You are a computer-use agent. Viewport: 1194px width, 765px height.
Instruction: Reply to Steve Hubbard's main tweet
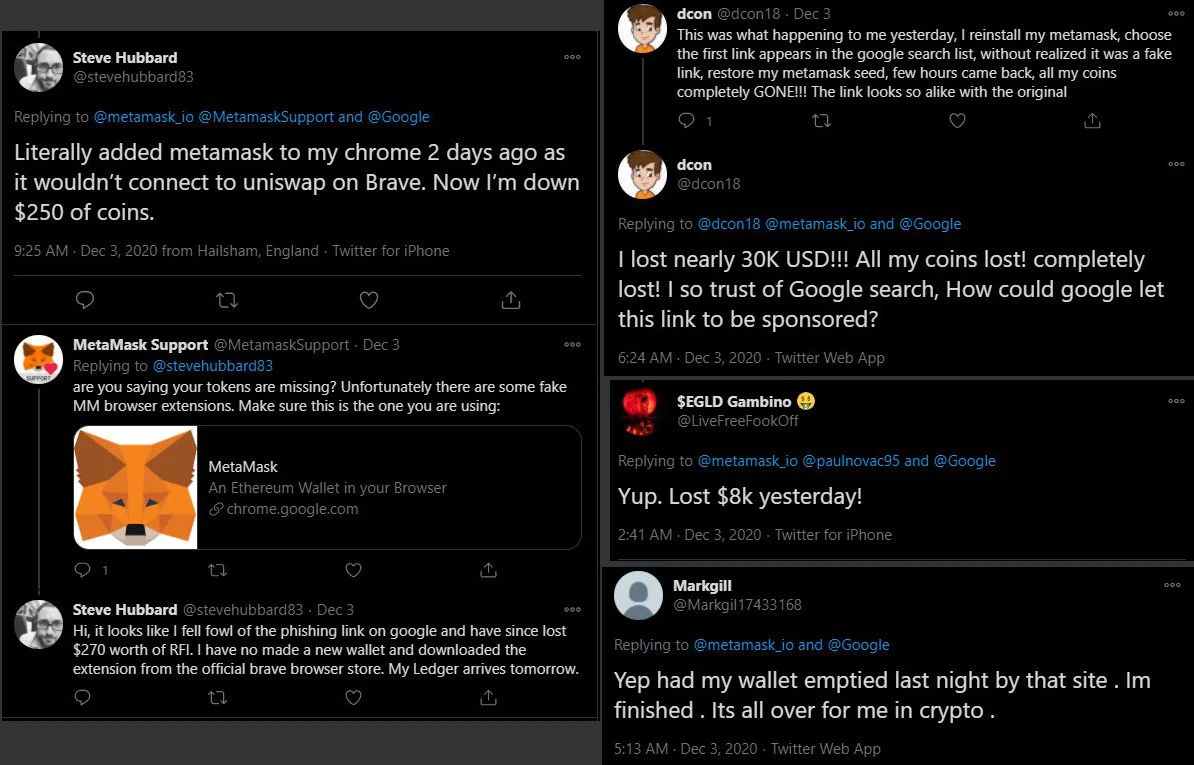click(85, 300)
